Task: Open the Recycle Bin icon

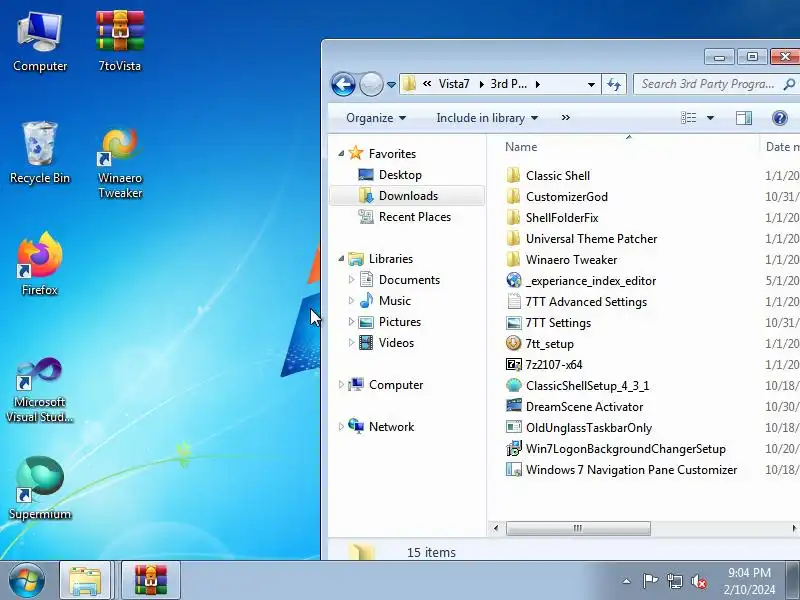Action: (x=40, y=153)
